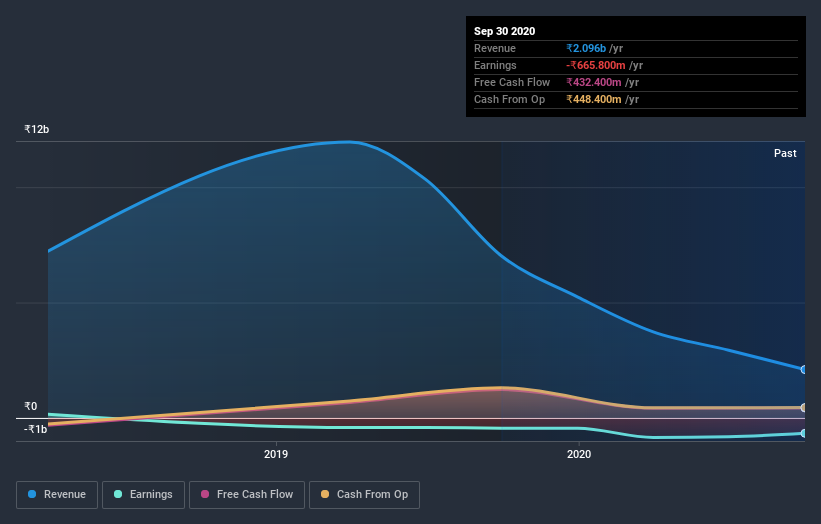Click the 2019 x-axis label

[x=276, y=454]
